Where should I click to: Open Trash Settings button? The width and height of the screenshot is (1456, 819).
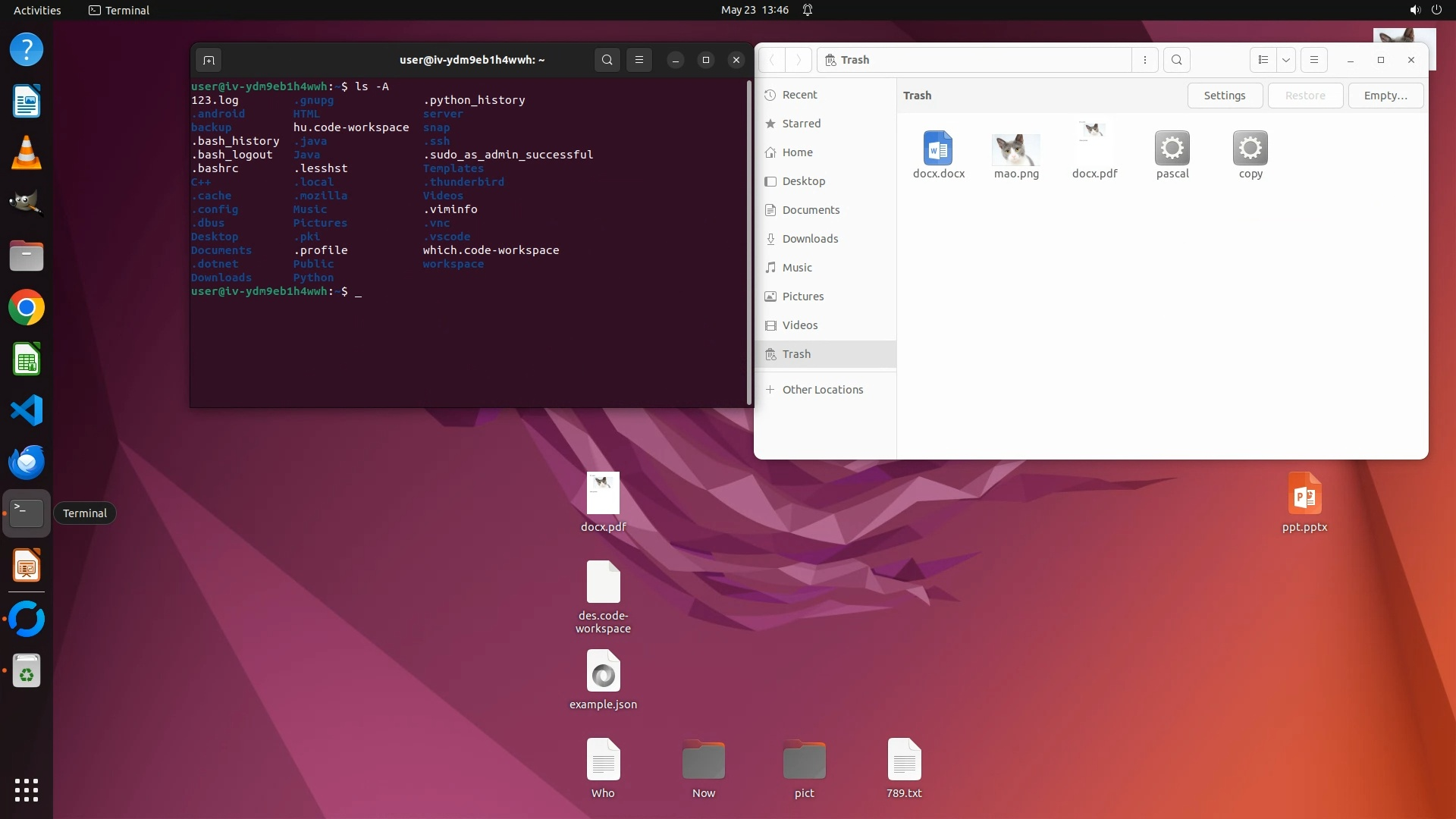(x=1224, y=96)
